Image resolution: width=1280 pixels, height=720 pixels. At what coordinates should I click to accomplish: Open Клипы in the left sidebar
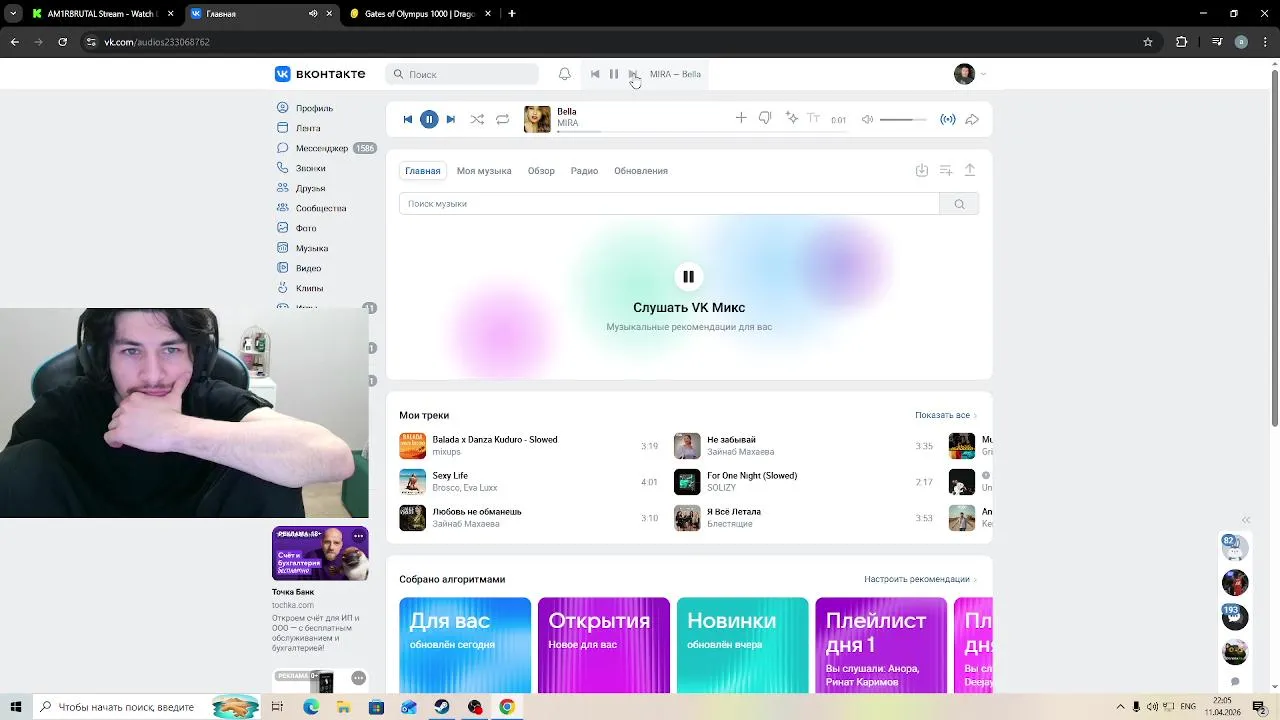click(309, 288)
